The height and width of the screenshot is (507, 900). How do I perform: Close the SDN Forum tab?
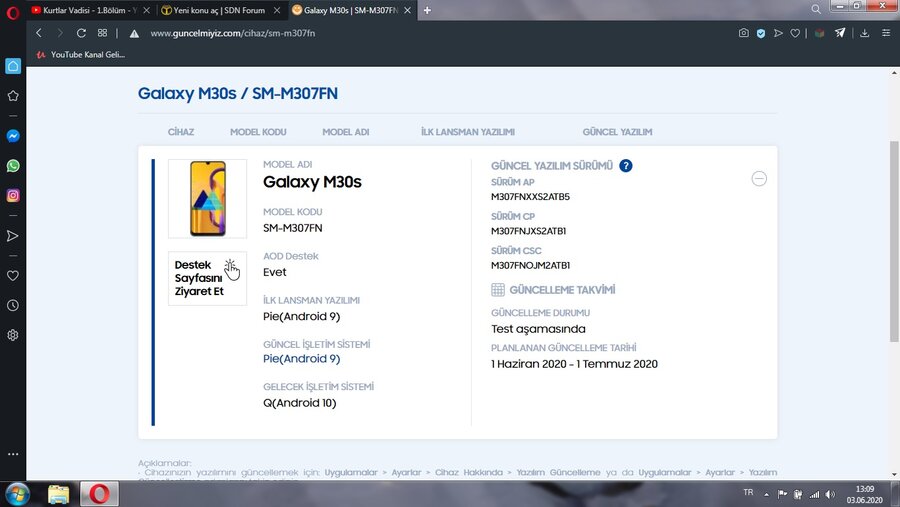pos(277,10)
